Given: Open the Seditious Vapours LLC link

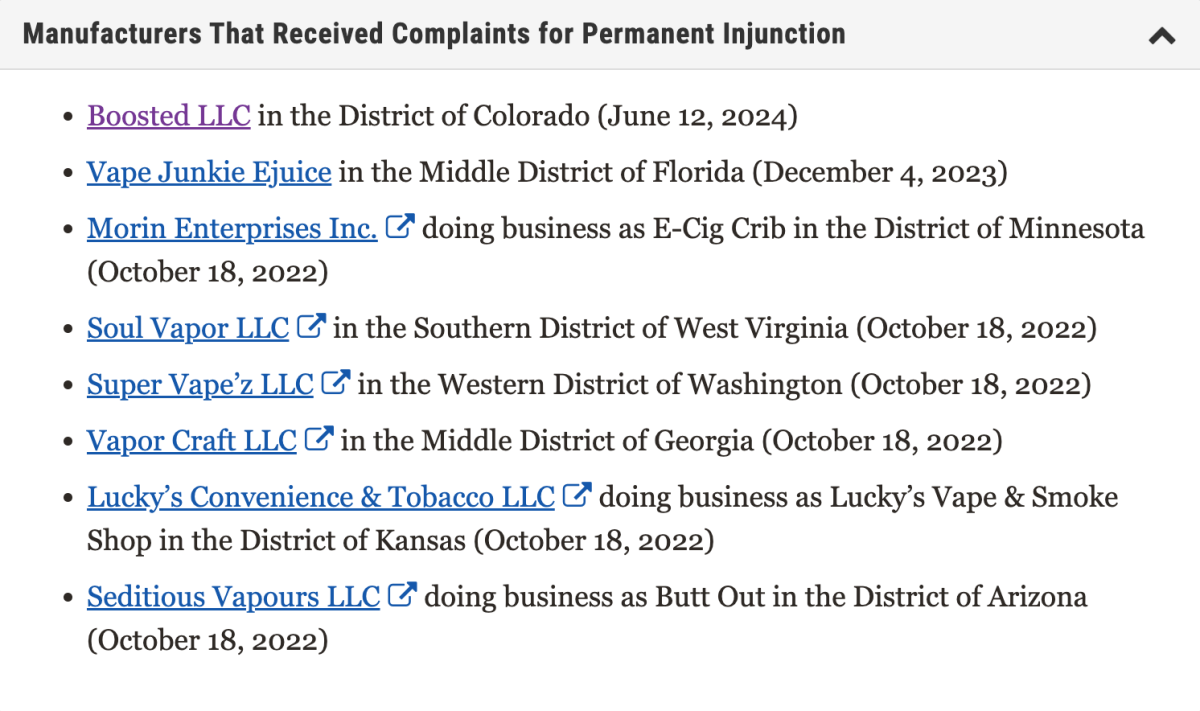Looking at the screenshot, I should coord(233,597).
